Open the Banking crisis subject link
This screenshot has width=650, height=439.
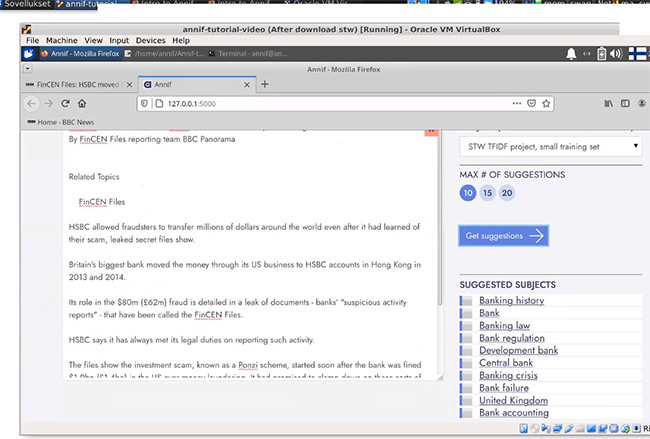[508, 375]
